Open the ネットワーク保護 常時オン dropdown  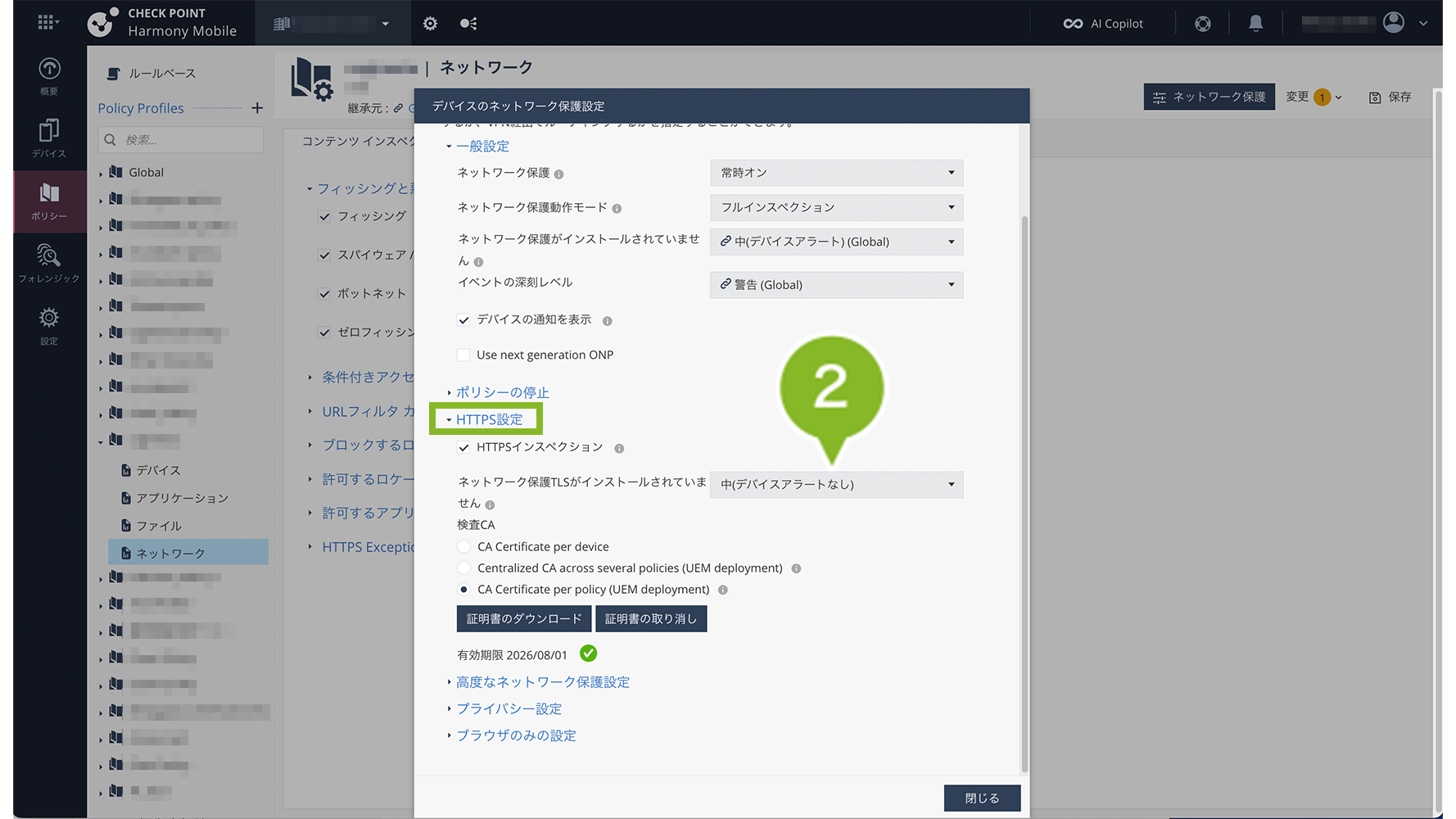coord(835,173)
